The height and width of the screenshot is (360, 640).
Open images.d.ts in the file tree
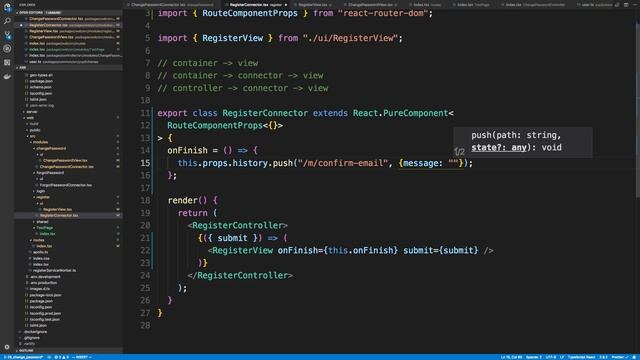(x=40, y=289)
